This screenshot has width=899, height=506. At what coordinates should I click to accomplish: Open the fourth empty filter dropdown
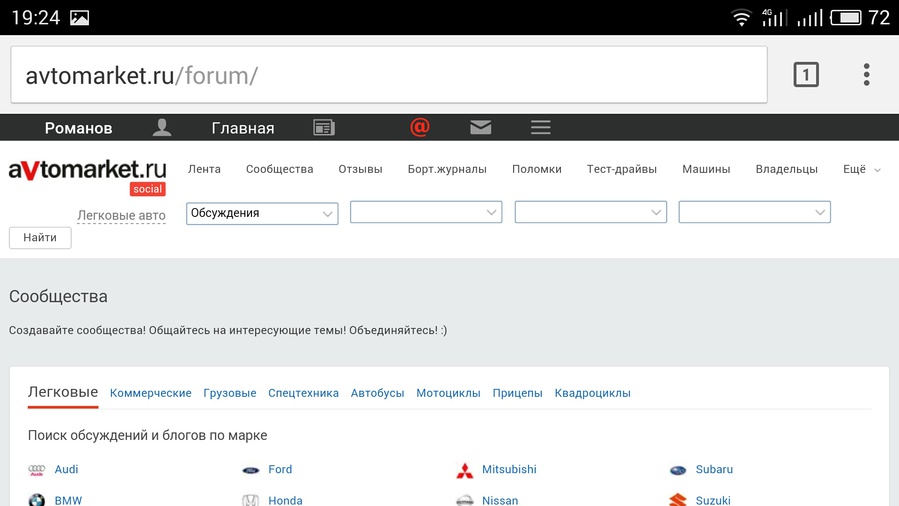tap(755, 212)
